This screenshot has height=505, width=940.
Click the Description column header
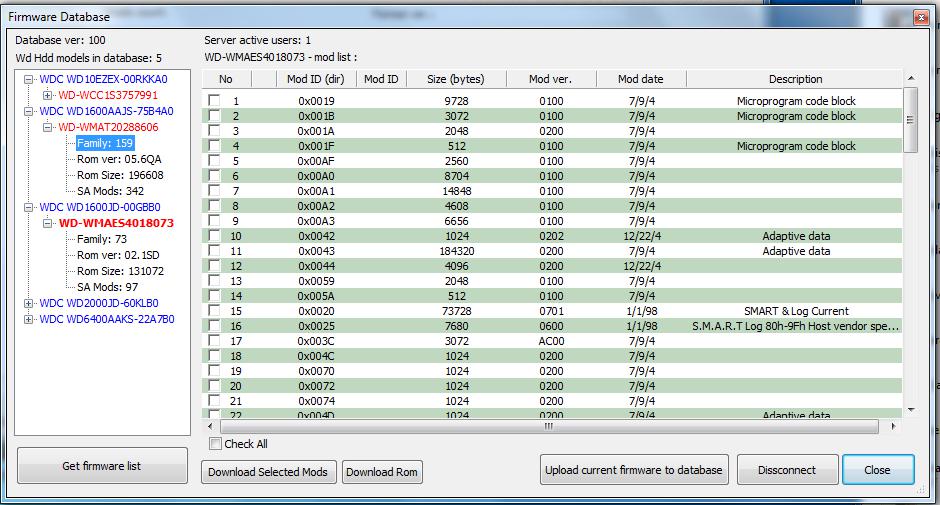coord(796,79)
